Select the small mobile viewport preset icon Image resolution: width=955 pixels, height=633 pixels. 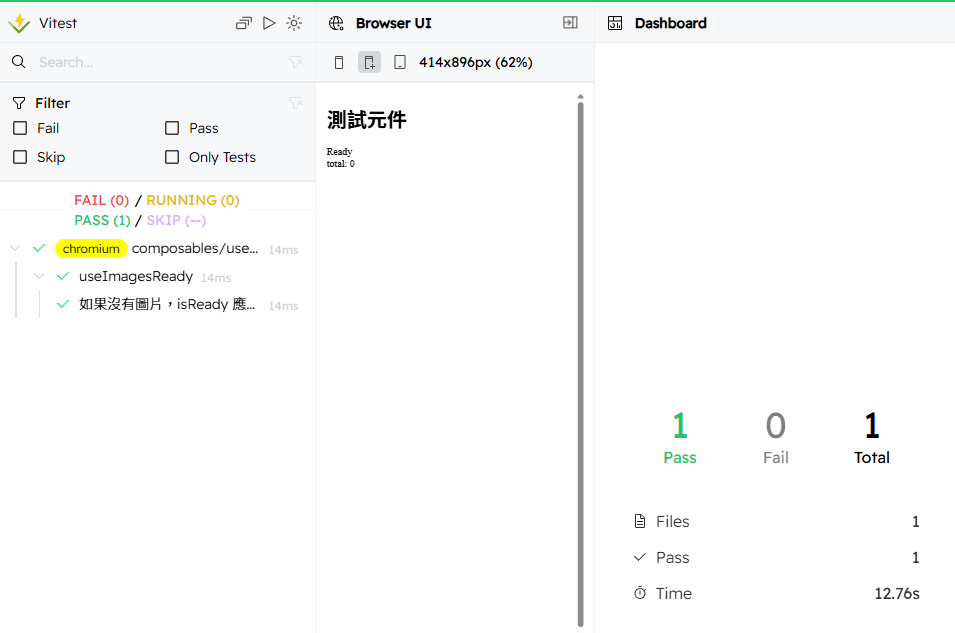(x=339, y=61)
